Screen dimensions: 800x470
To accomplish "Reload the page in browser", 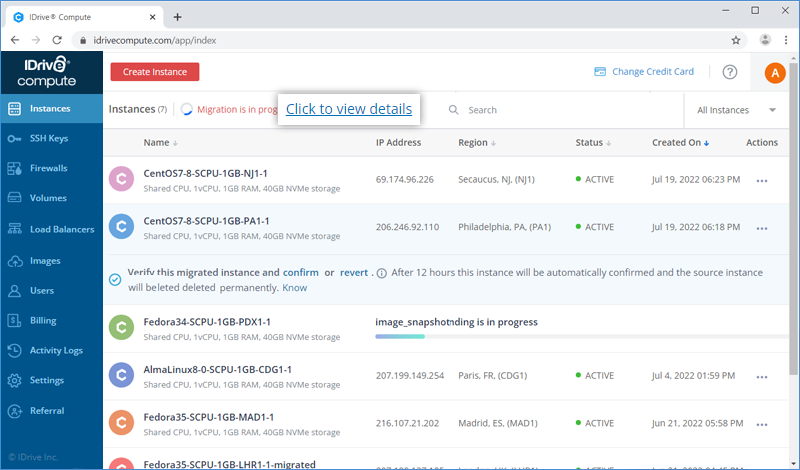I will 57,40.
